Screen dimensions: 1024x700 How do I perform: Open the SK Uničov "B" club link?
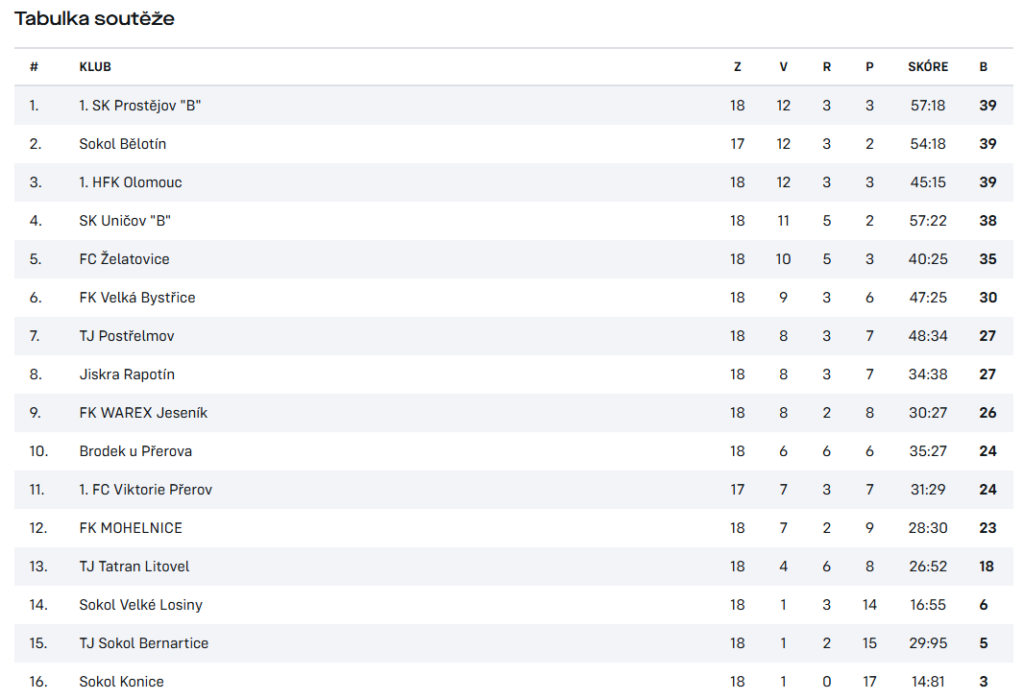pos(125,221)
